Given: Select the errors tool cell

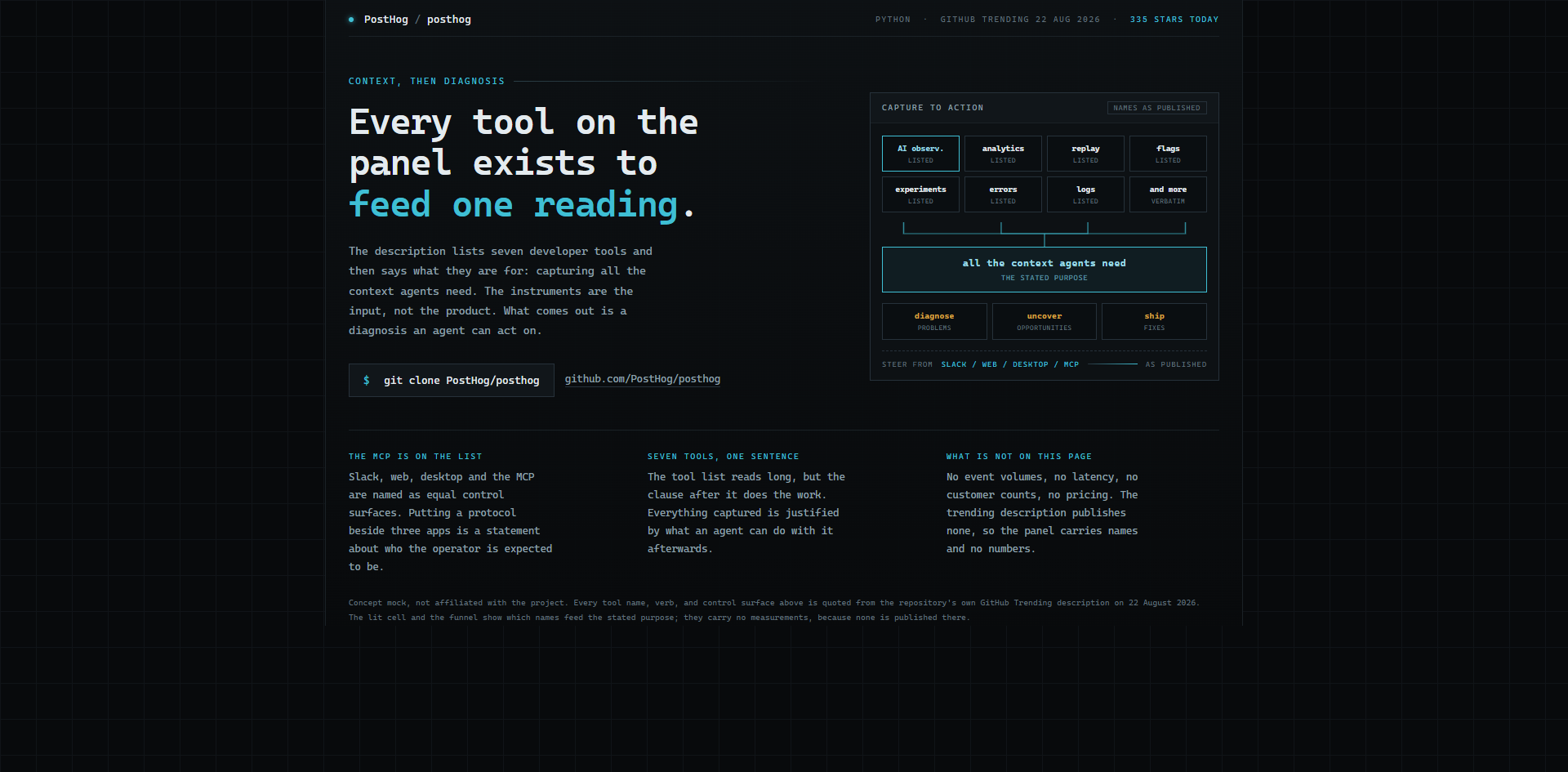Looking at the screenshot, I should 1003,194.
